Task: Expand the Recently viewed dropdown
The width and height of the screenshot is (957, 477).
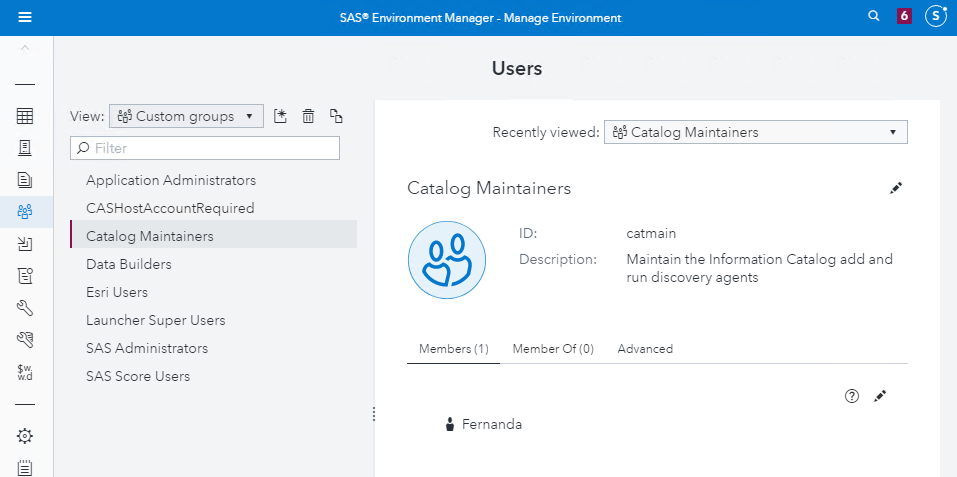Action: (x=755, y=132)
